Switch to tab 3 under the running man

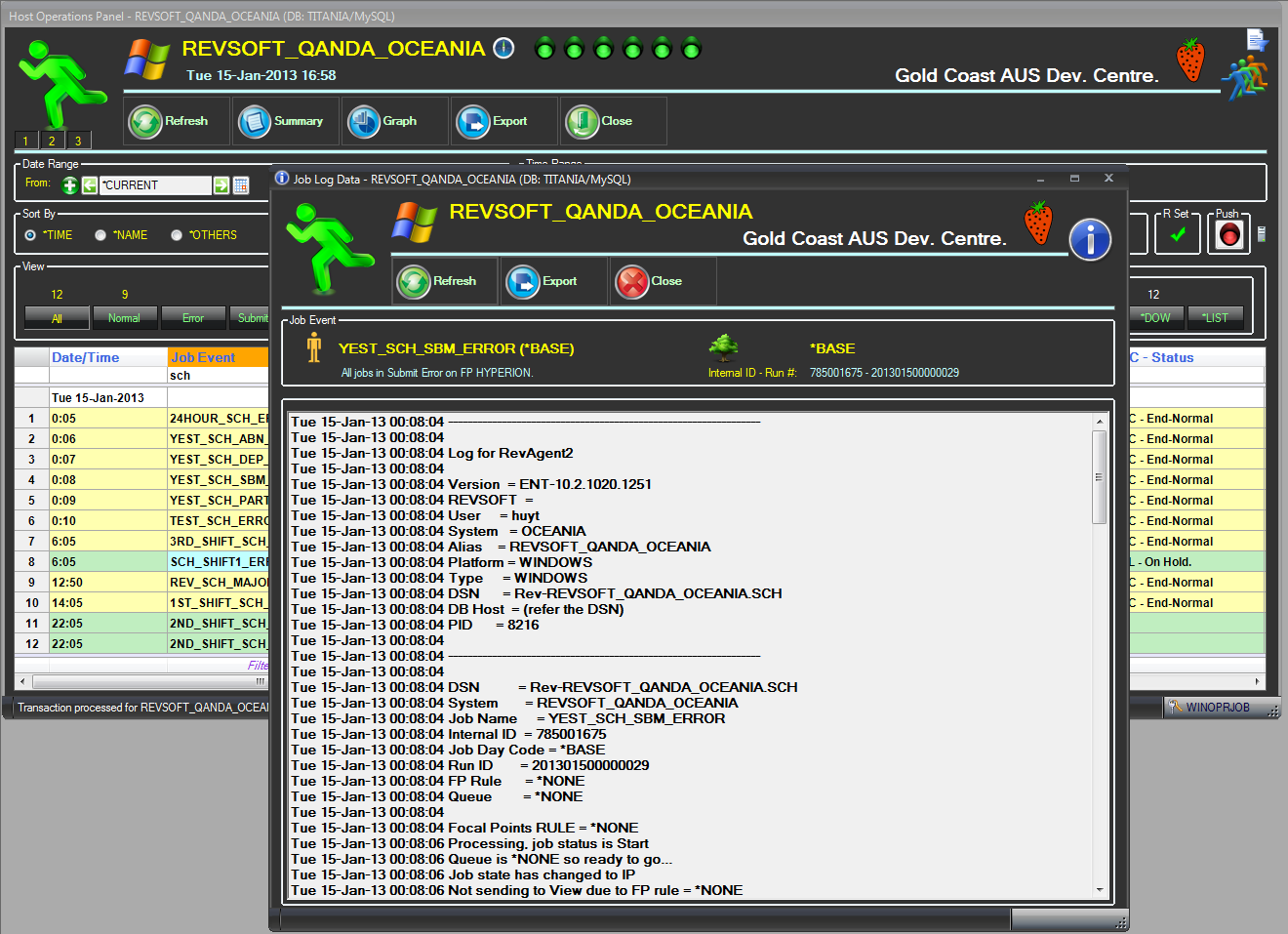[x=78, y=141]
